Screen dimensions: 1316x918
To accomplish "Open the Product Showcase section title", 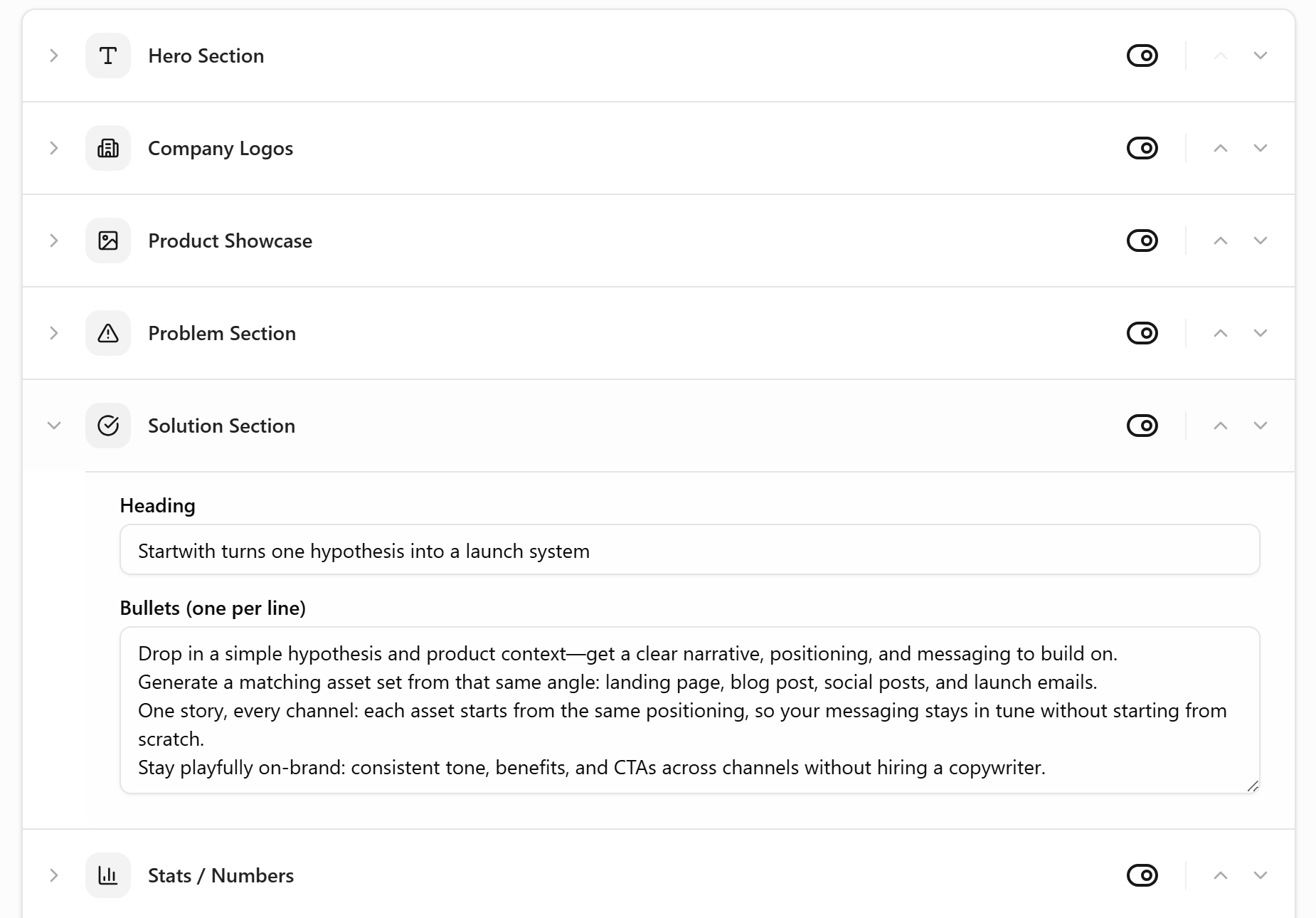I will [x=230, y=241].
